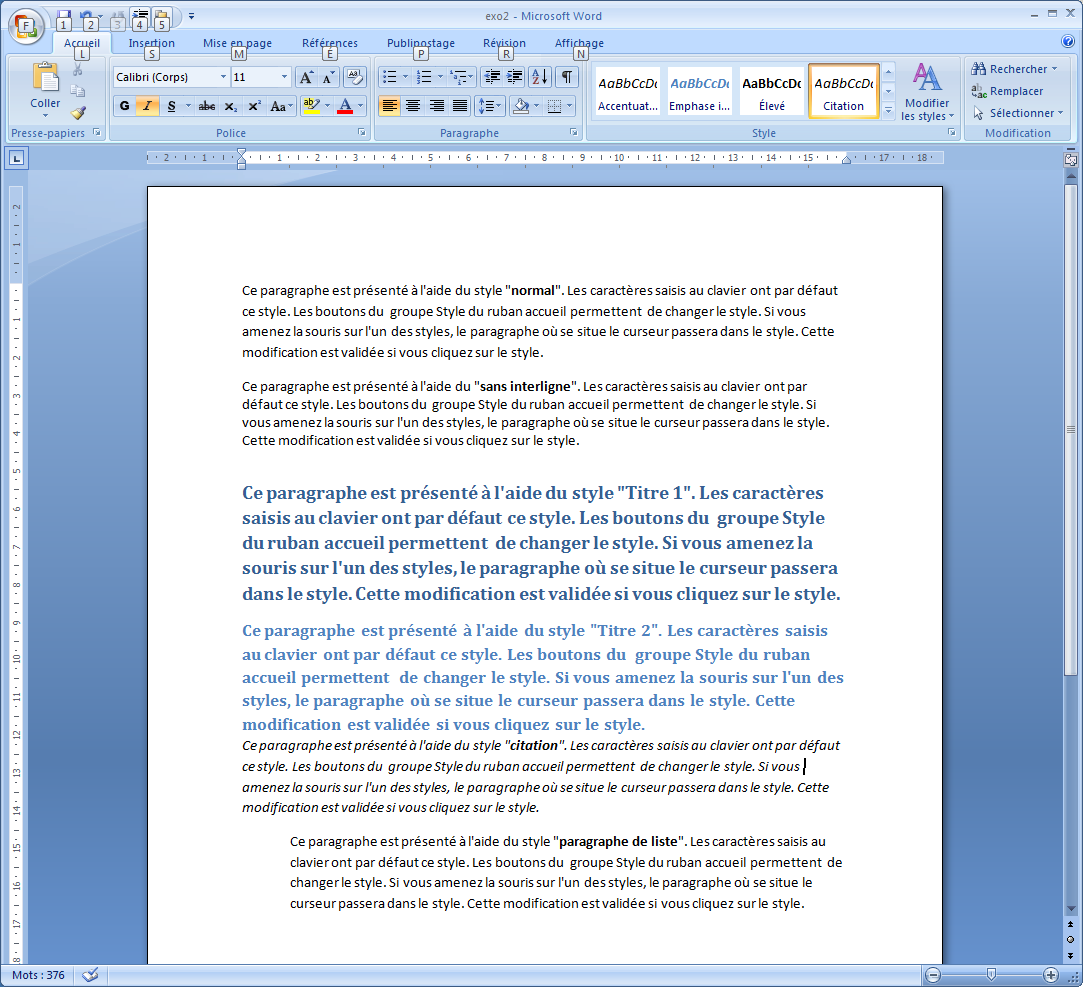Open the line spacing menu
The width and height of the screenshot is (1083, 987).
point(490,106)
